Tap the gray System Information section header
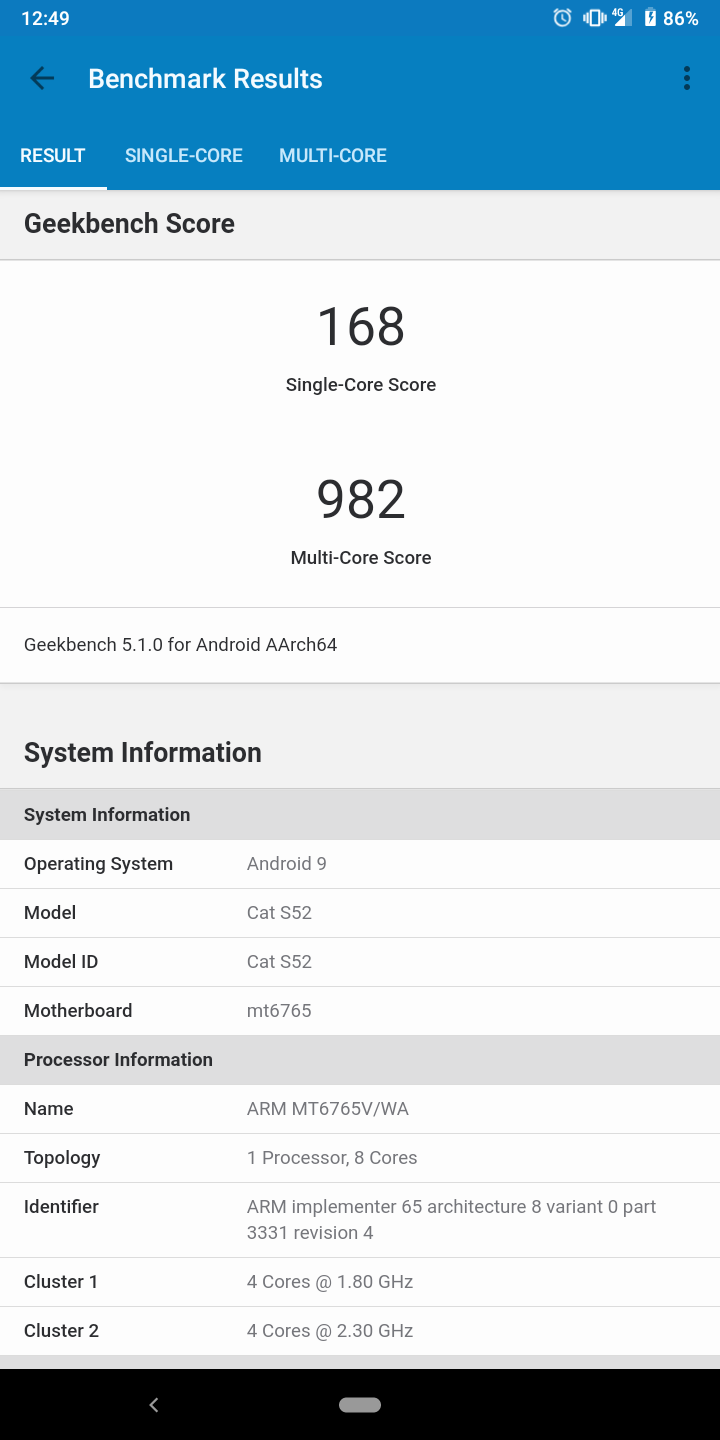Screen dimensions: 720x1440 pos(360,815)
